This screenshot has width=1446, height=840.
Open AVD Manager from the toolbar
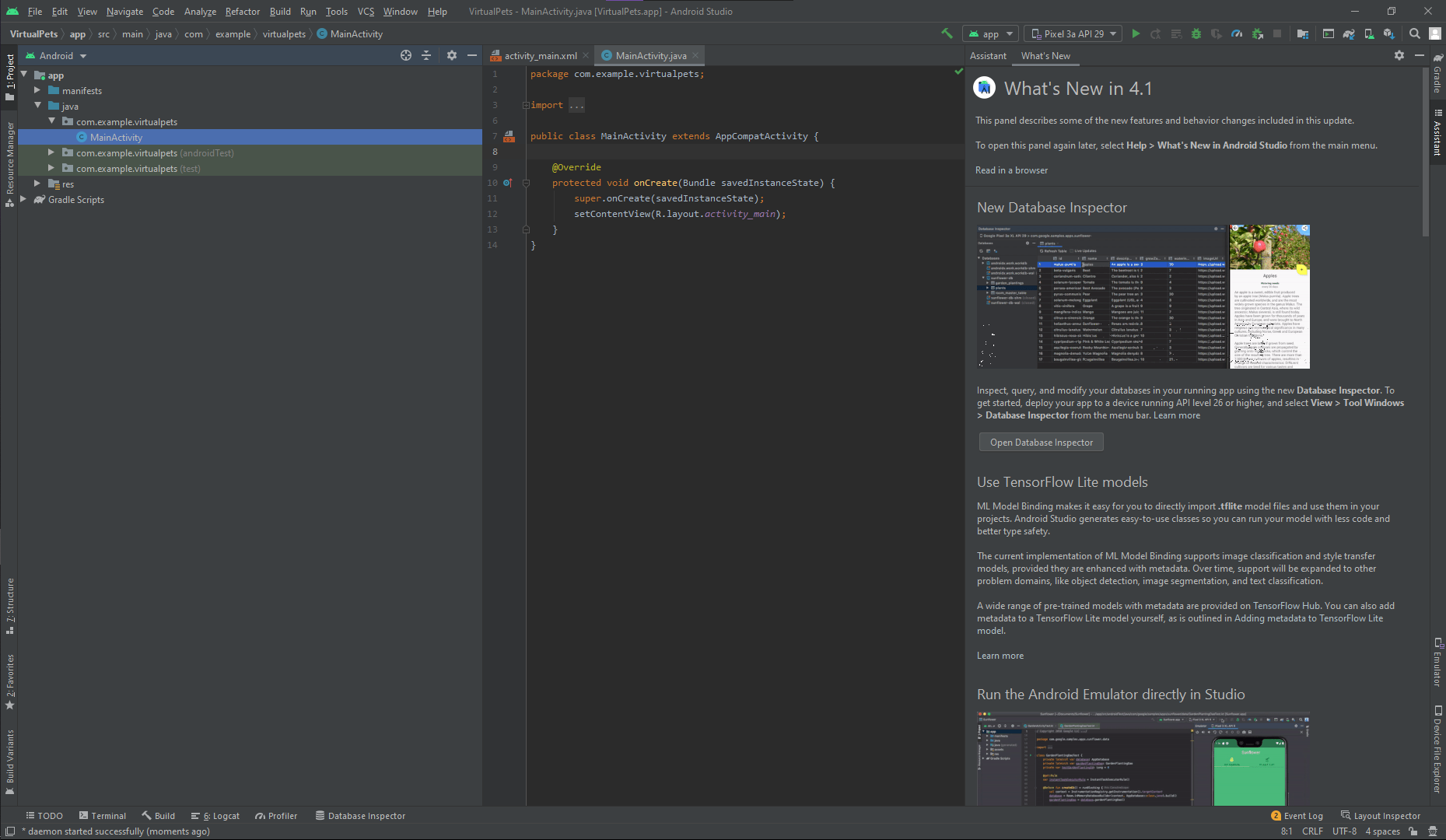1369,33
